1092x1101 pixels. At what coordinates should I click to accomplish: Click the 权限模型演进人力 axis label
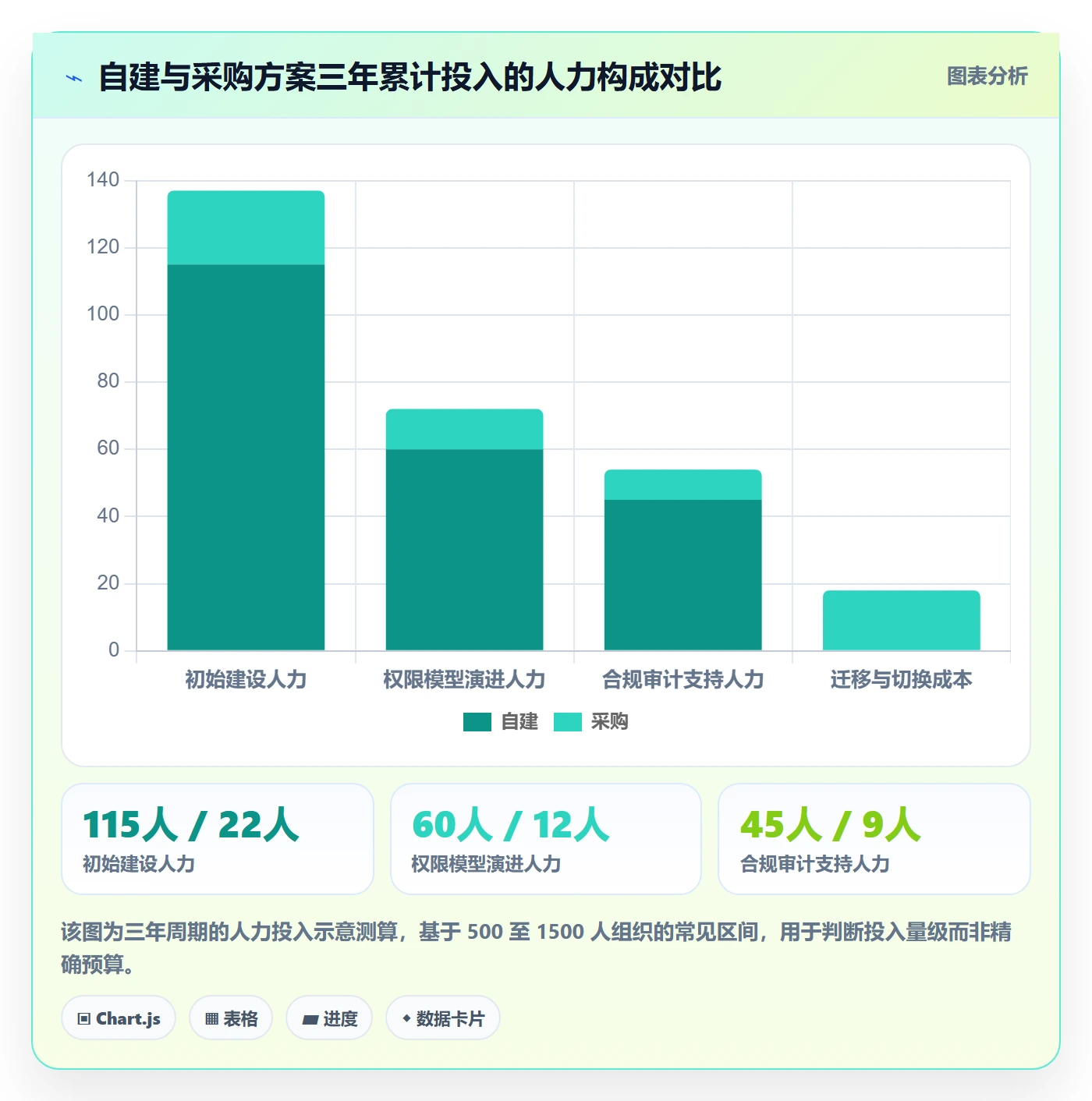click(465, 680)
